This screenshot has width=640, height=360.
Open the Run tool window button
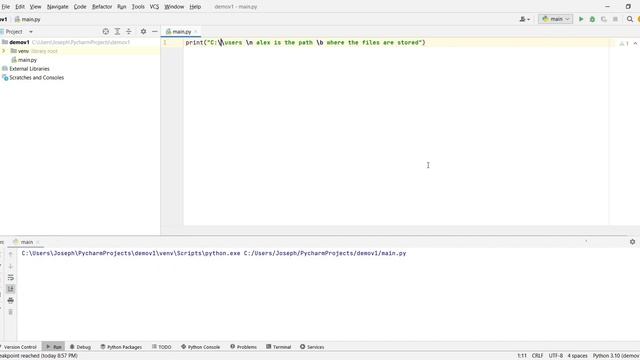[x=53, y=347]
